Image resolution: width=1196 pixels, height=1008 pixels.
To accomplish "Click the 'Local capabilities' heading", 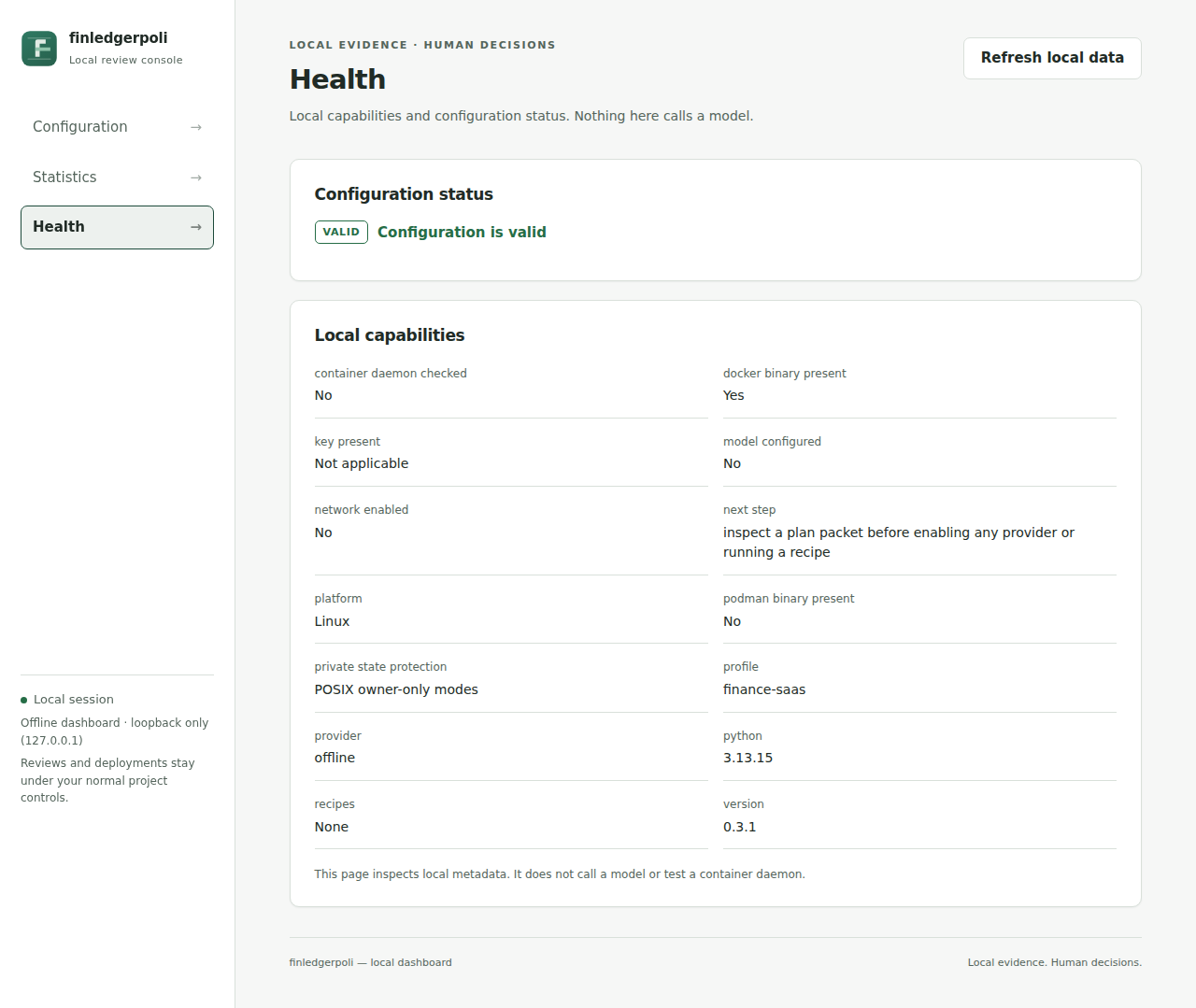I will pyautogui.click(x=390, y=335).
